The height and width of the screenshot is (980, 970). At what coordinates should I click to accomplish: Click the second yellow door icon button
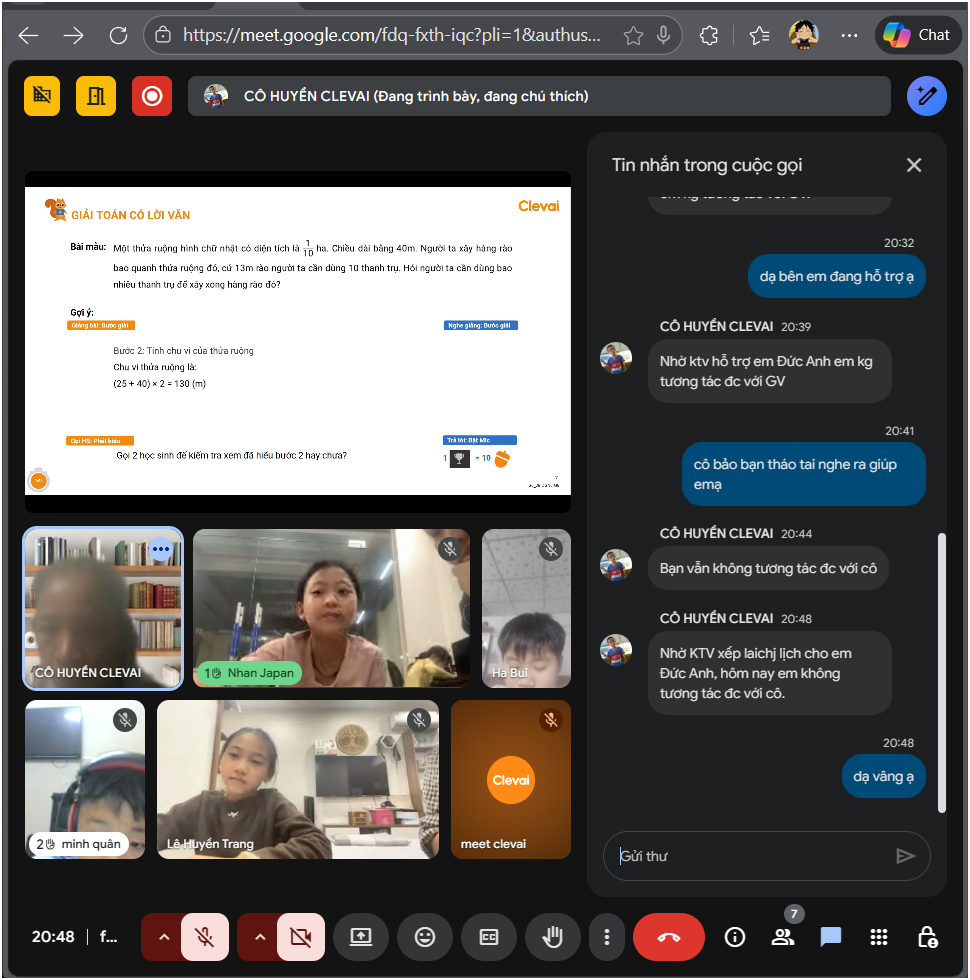(96, 96)
